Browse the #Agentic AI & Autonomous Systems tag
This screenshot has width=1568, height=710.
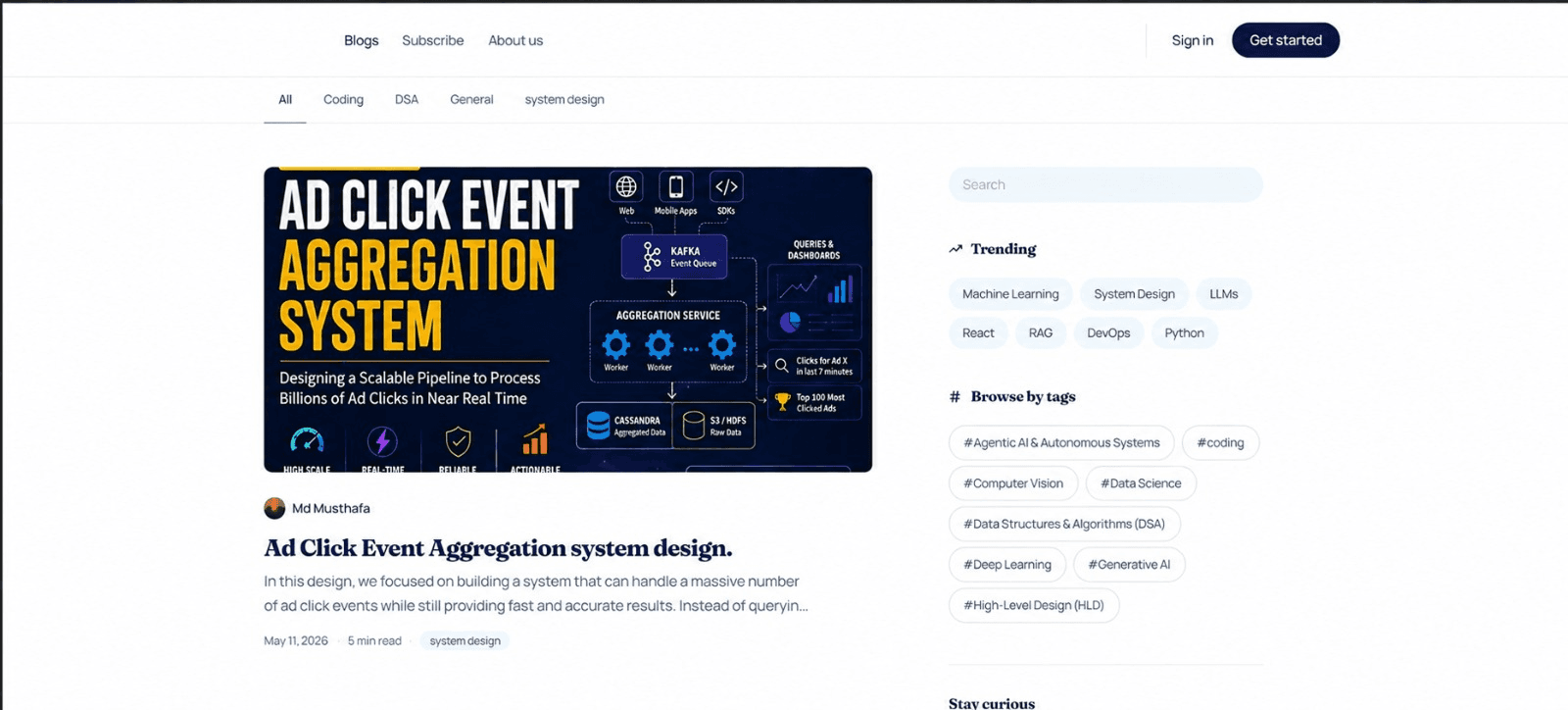1061,442
